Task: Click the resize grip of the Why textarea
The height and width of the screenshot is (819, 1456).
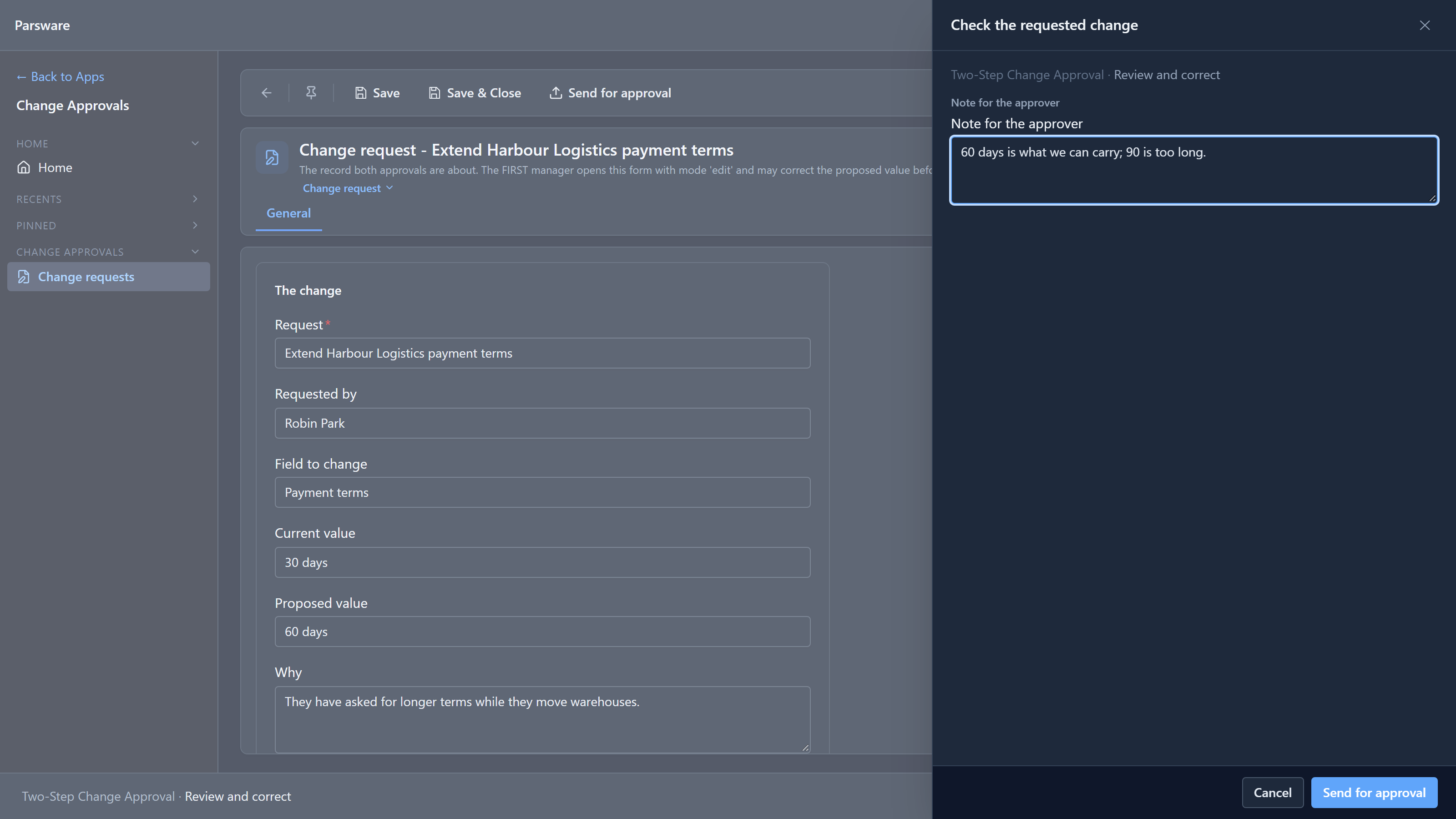Action: (805, 748)
